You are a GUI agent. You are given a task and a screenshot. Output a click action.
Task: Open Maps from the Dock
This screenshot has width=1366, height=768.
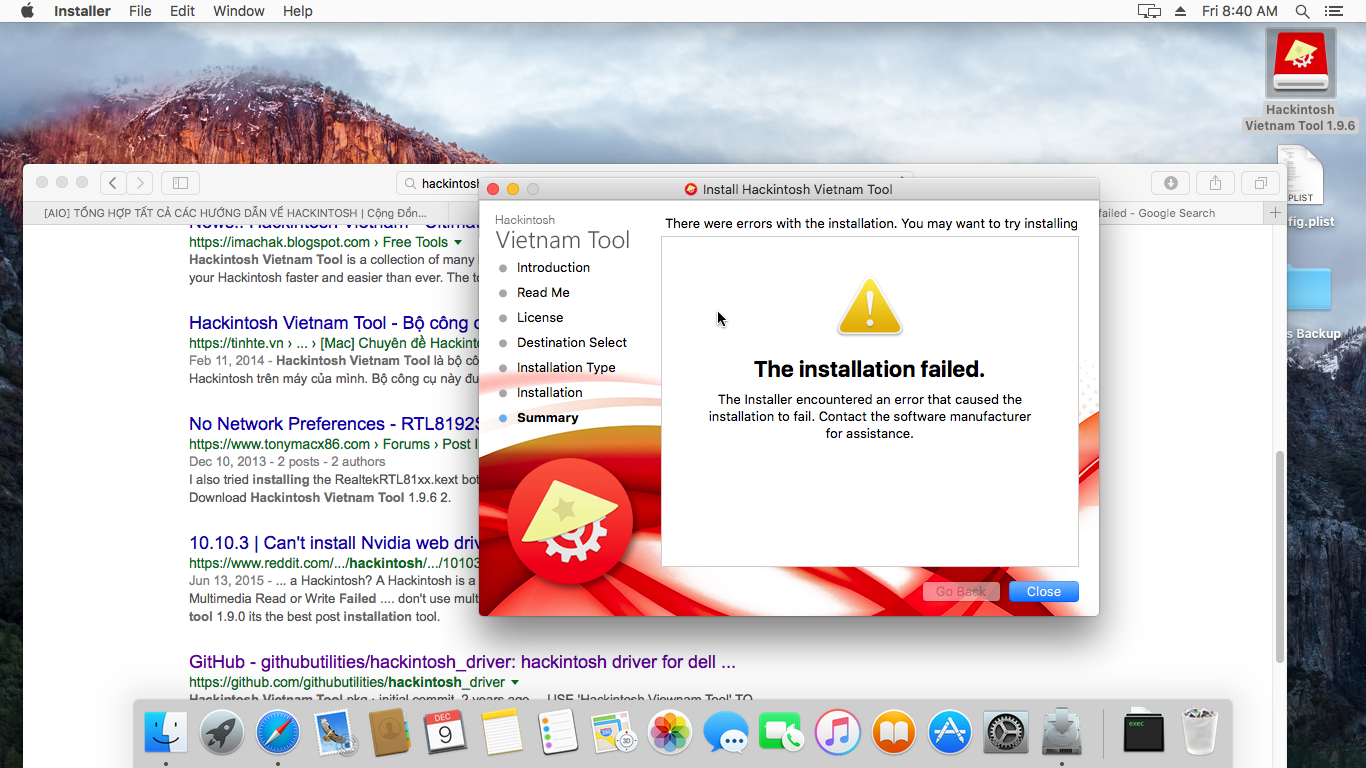coord(614,733)
